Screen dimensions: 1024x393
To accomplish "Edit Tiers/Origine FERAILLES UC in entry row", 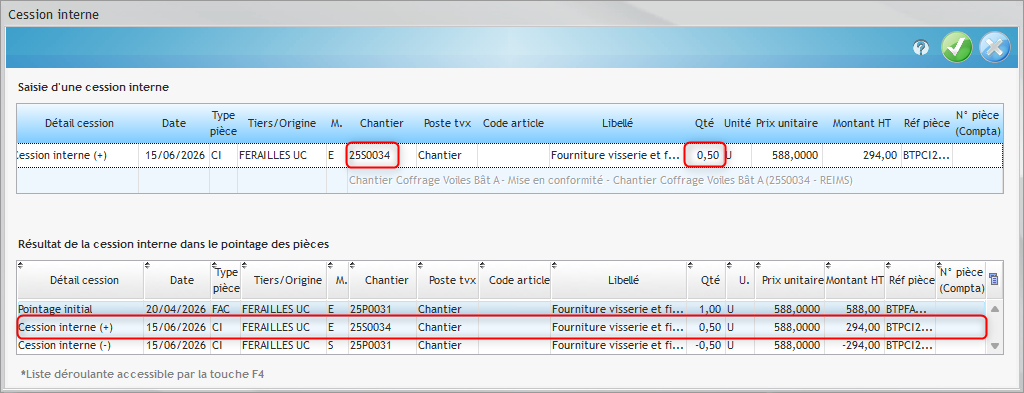I will 281,155.
